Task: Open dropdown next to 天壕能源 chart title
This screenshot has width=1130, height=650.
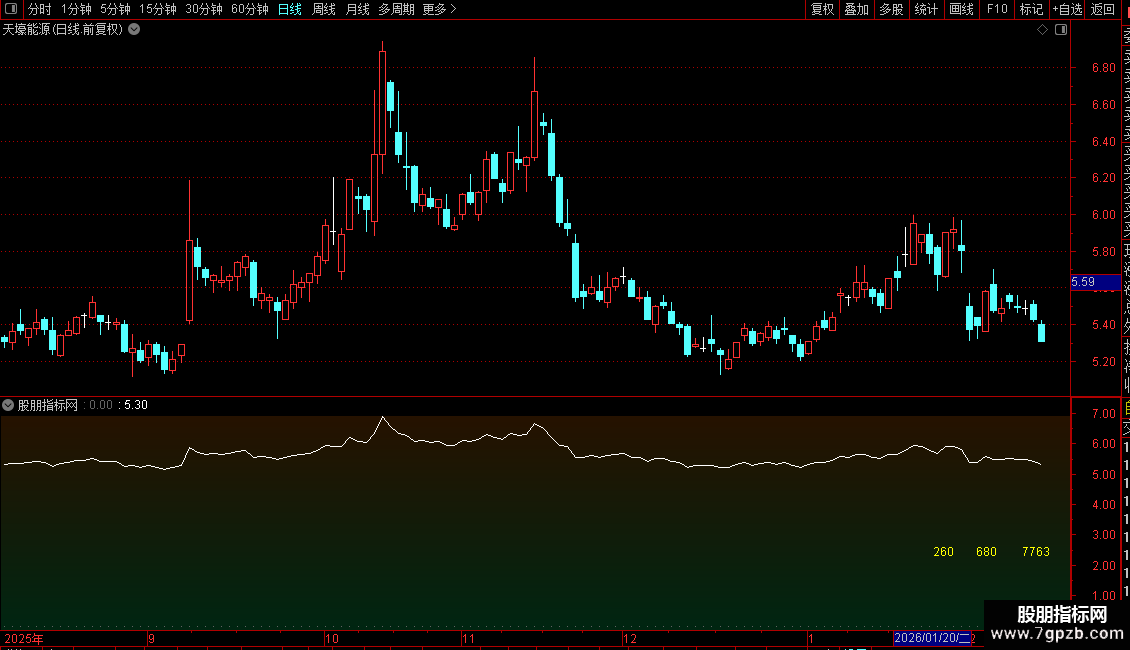Action: pos(134,30)
